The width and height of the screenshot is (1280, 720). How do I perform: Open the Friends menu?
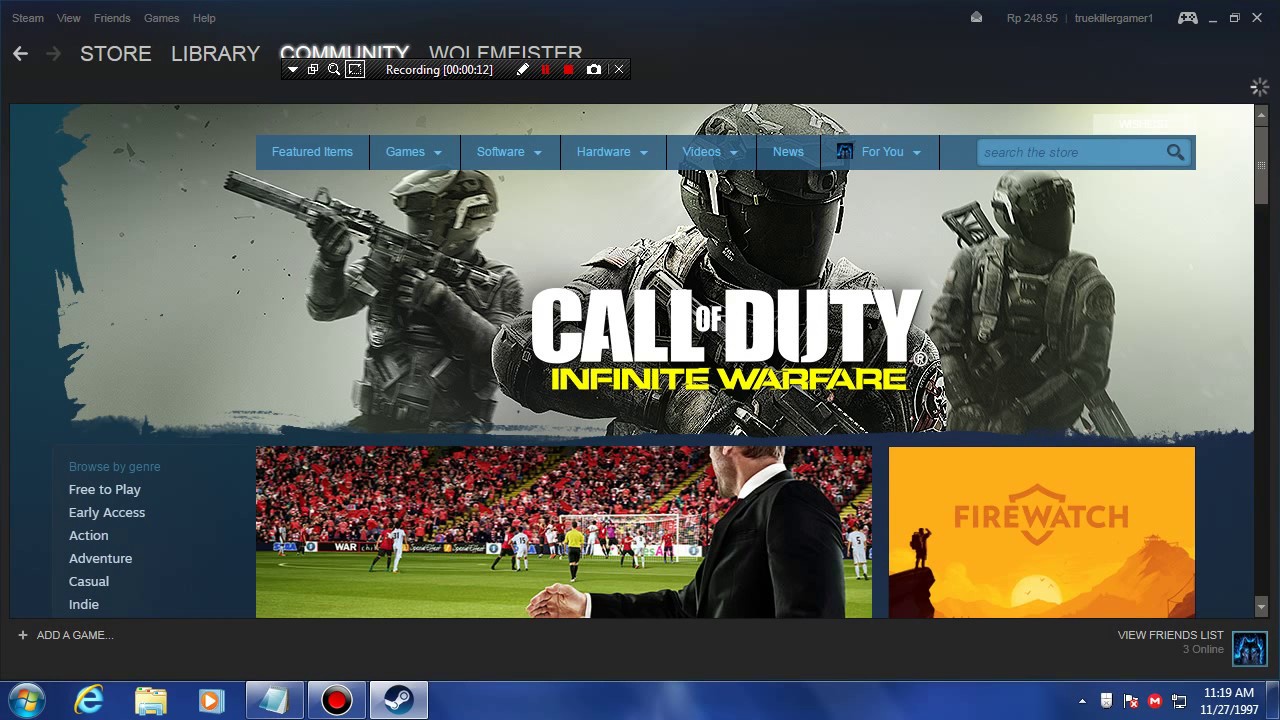112,18
